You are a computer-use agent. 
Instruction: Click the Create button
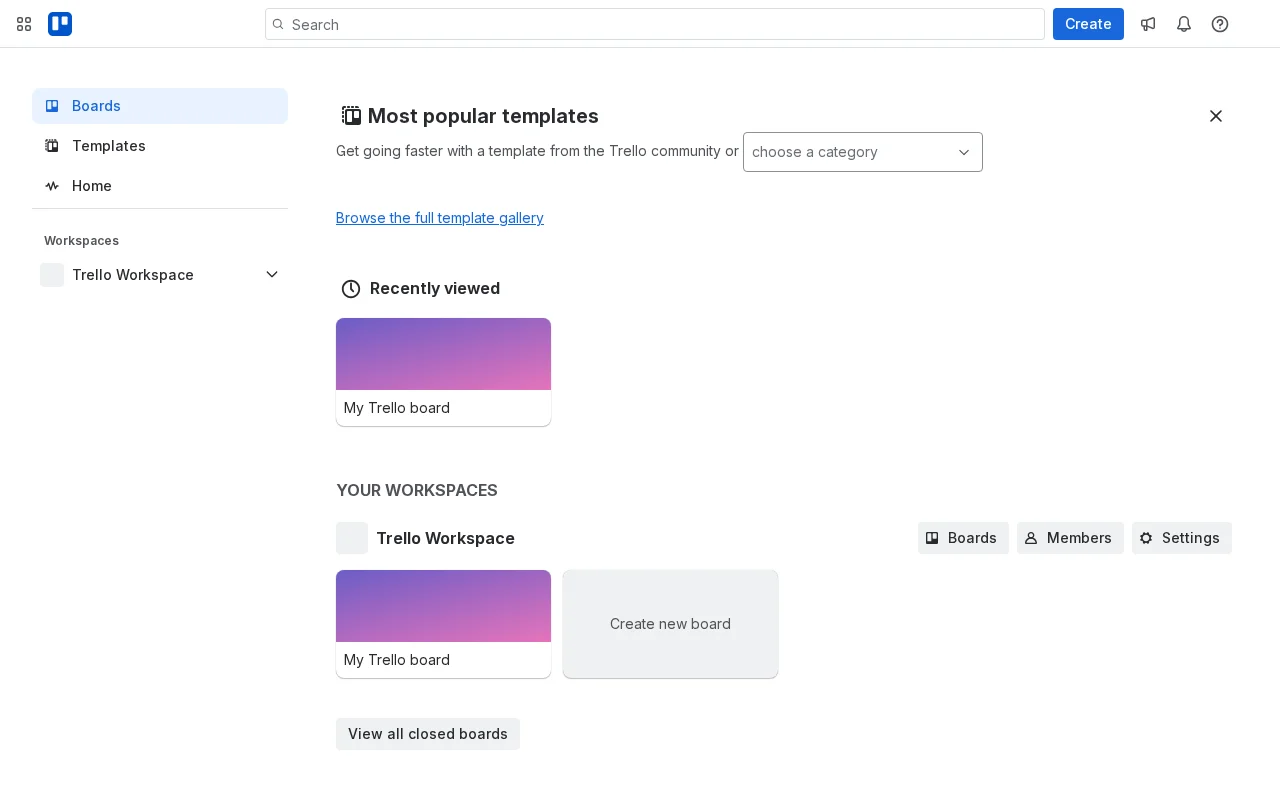[1088, 24]
